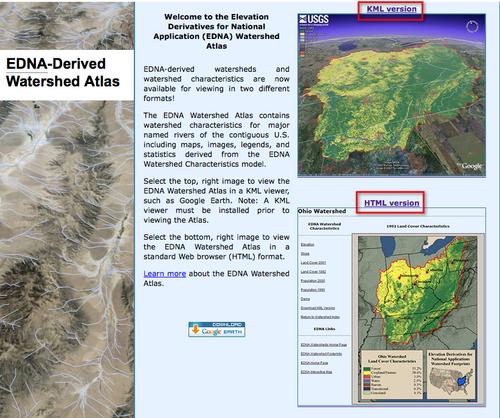Open the USGS Google Earth watershed image
Image resolution: width=500 pixels, height=418 pixels.
click(x=391, y=95)
